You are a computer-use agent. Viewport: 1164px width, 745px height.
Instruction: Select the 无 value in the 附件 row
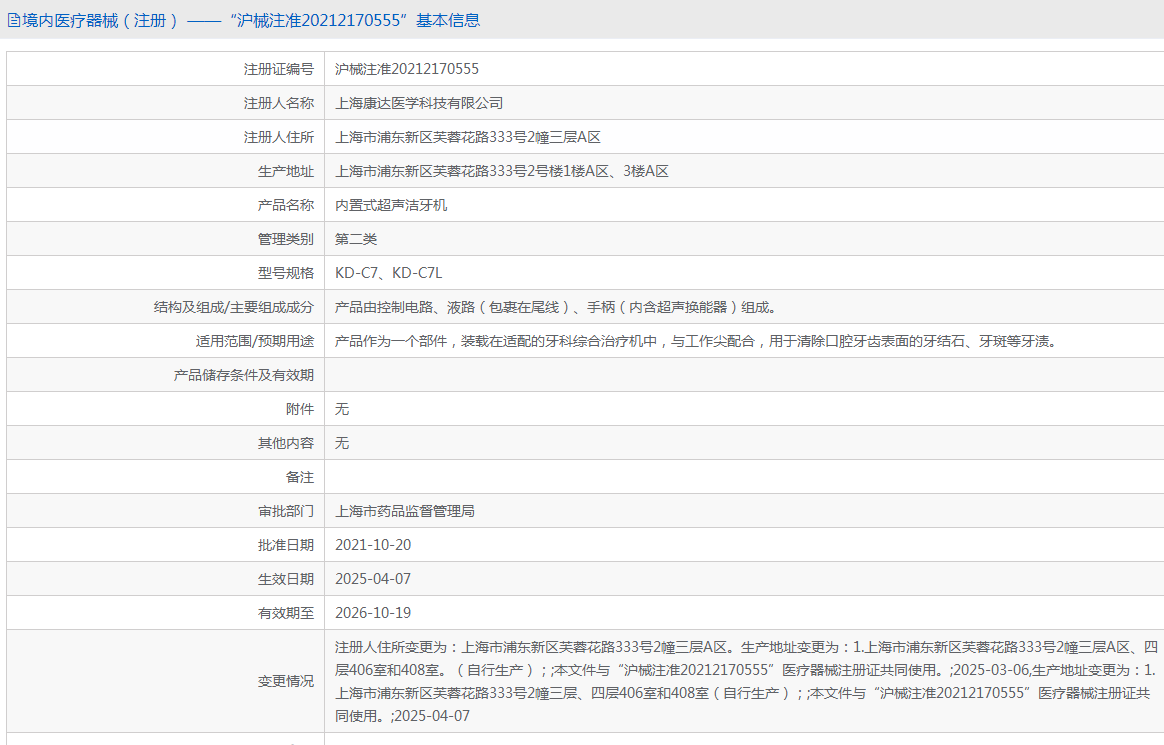click(341, 410)
